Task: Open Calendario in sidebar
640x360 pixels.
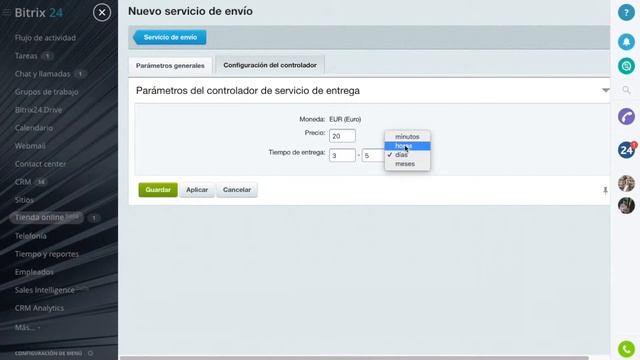Action: (34, 128)
